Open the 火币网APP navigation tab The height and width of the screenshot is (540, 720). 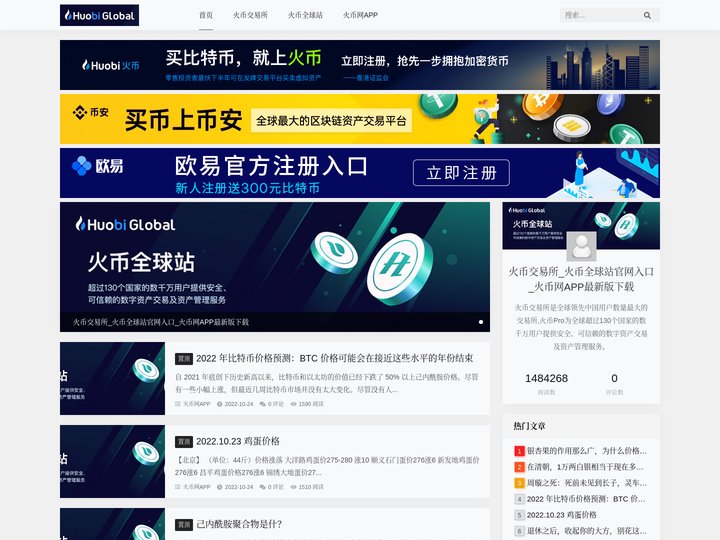pos(360,15)
